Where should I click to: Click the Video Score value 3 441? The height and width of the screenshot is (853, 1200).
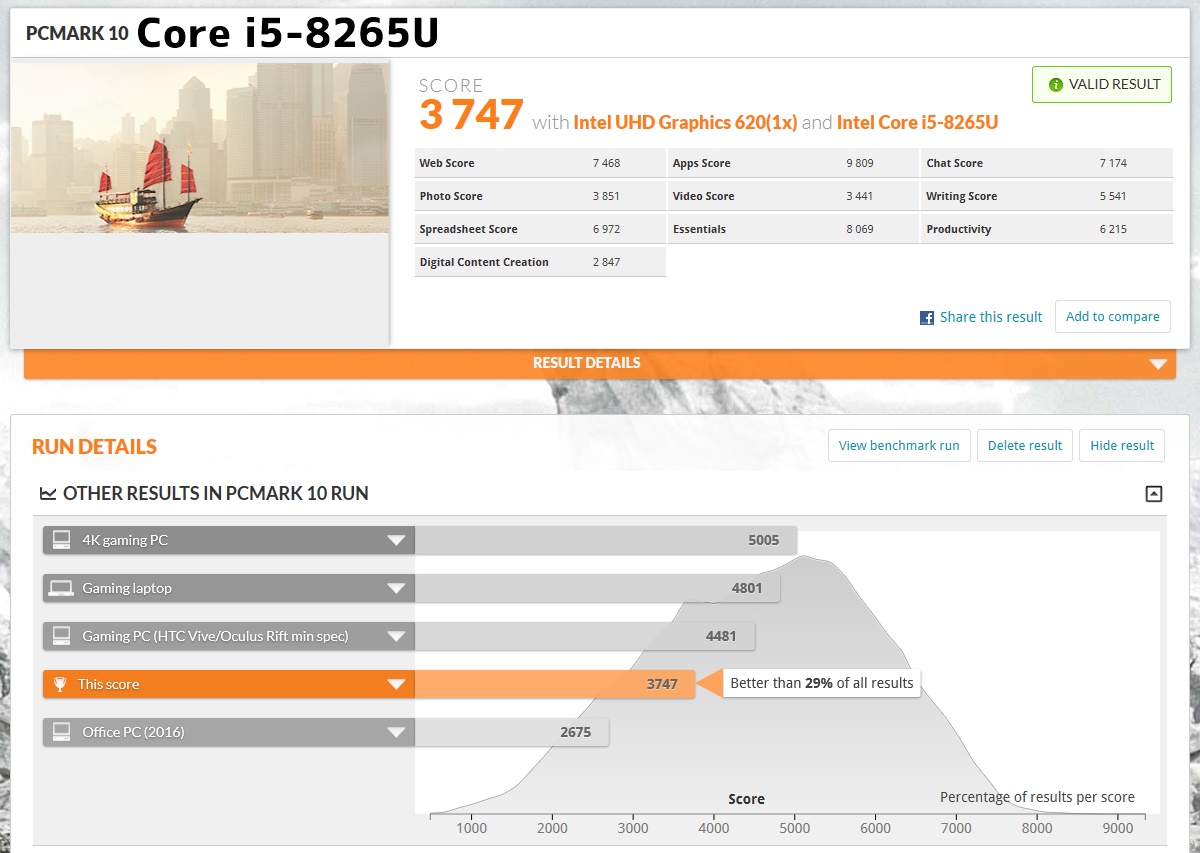[859, 196]
